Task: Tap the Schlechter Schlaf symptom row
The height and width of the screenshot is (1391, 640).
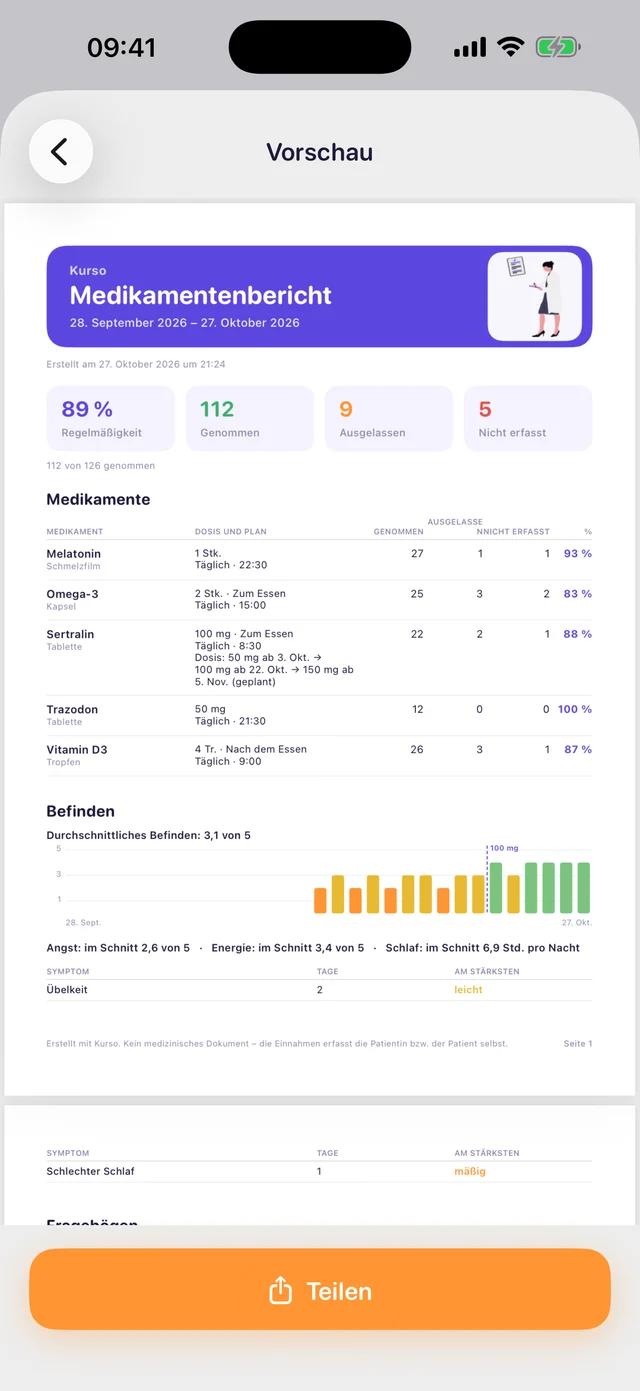Action: click(x=320, y=1171)
